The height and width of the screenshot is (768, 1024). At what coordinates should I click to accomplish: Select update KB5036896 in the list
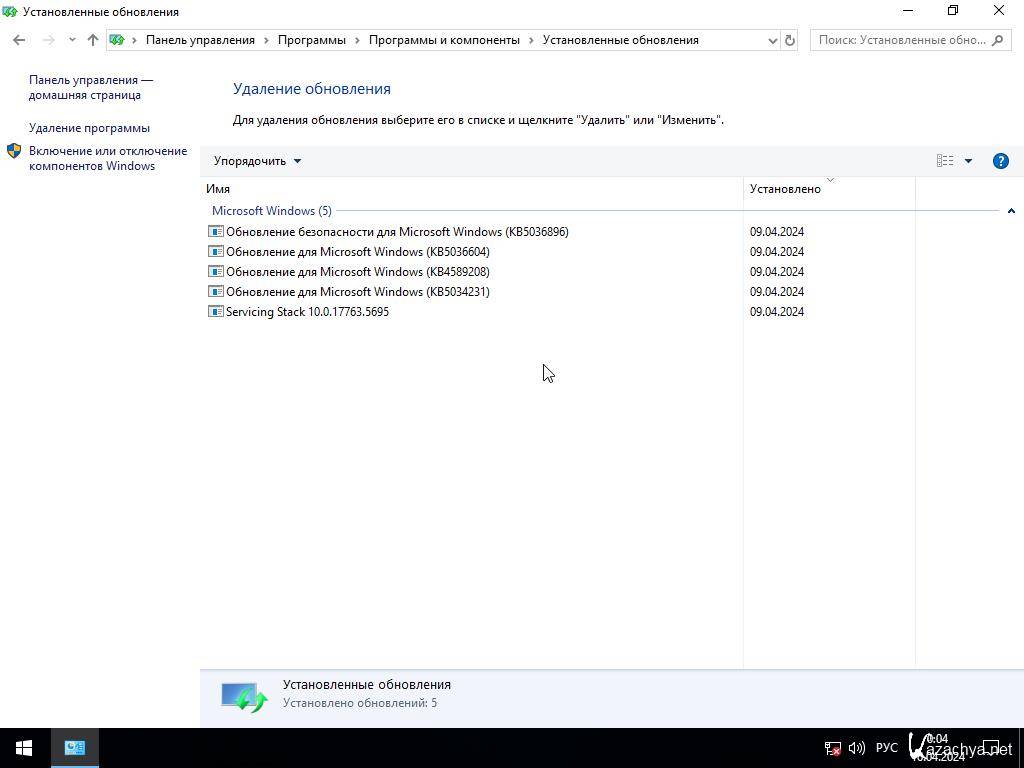(396, 232)
